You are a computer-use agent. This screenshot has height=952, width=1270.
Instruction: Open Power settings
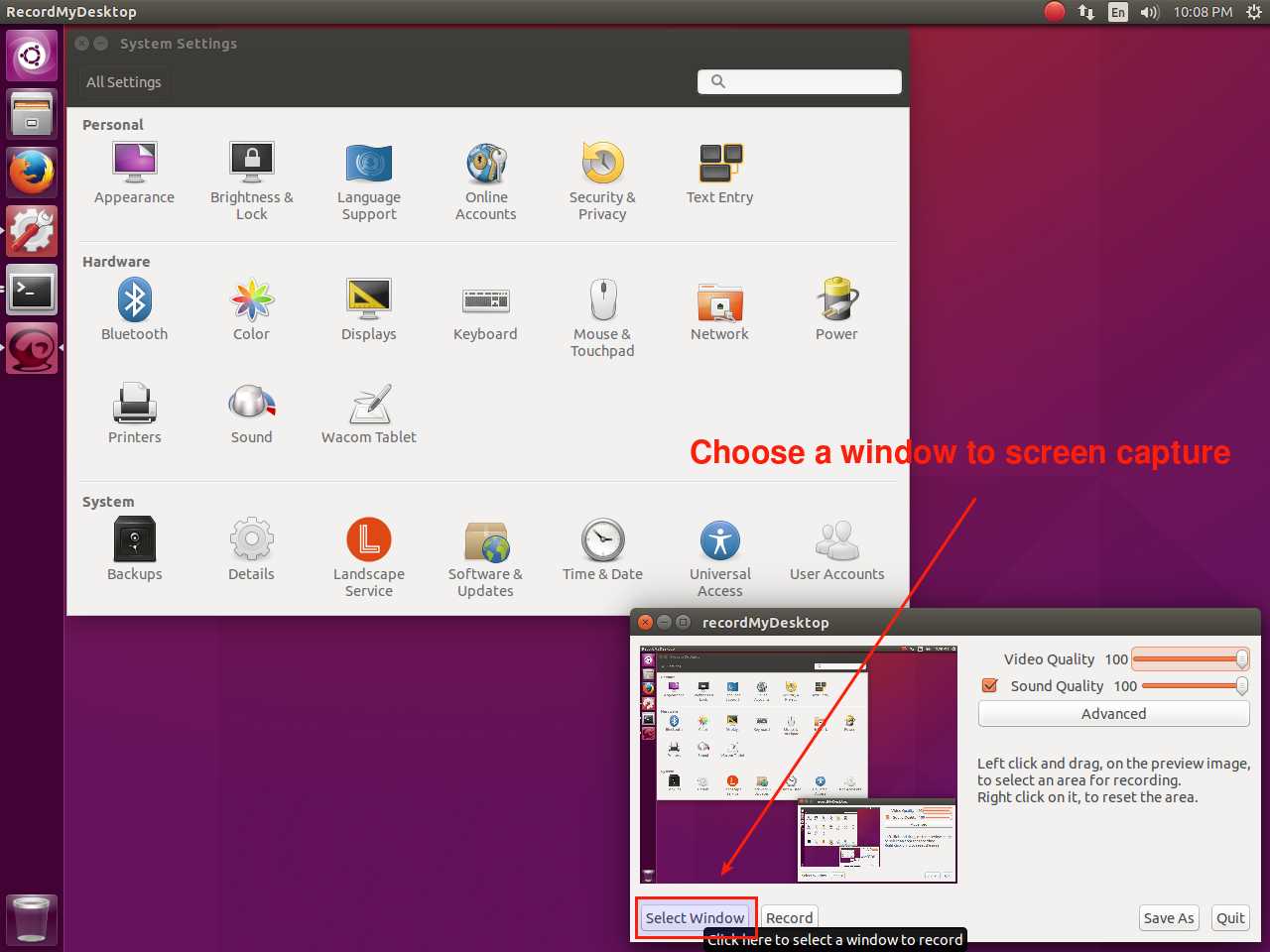pyautogui.click(x=836, y=310)
